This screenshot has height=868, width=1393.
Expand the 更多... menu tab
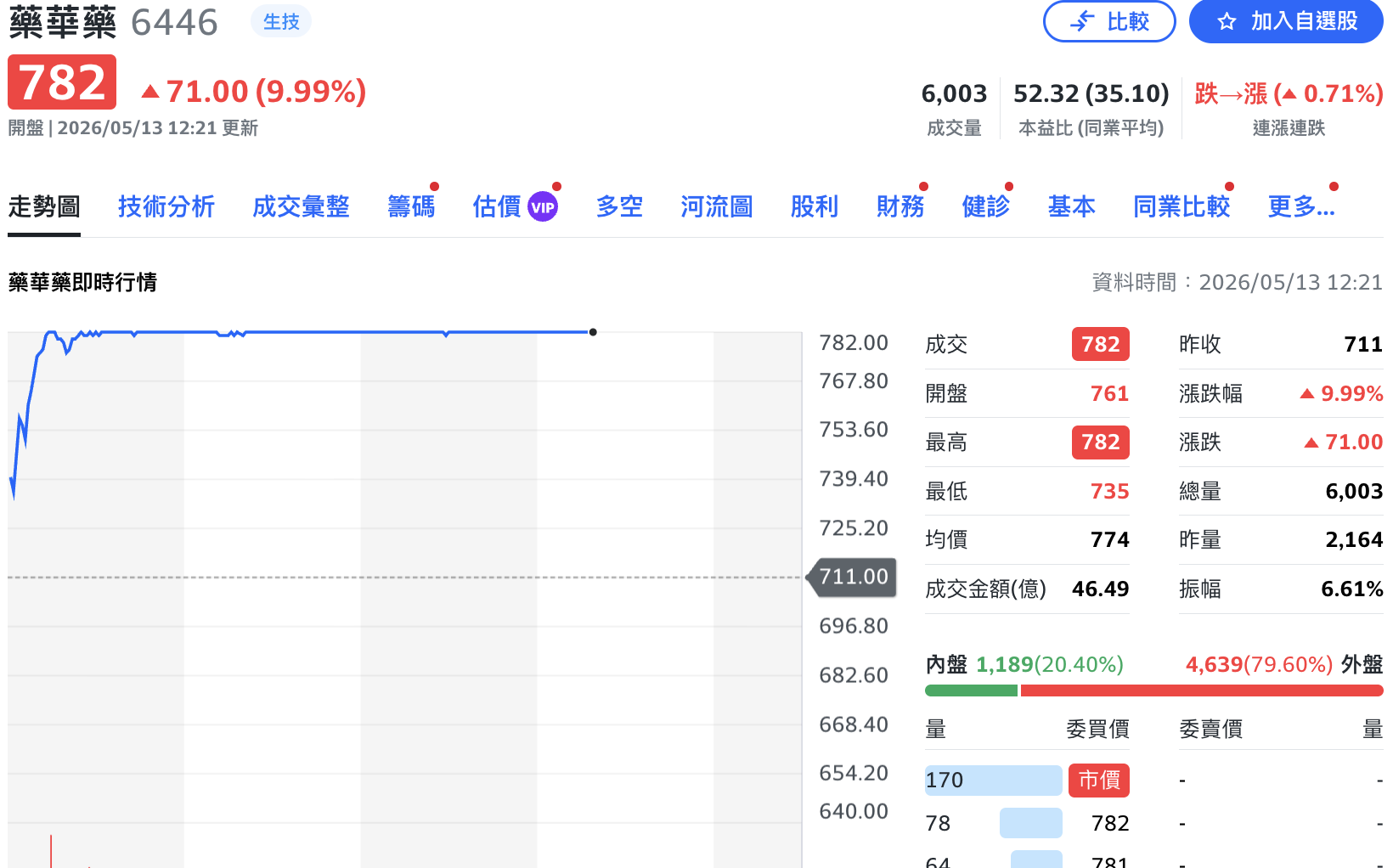point(1301,206)
